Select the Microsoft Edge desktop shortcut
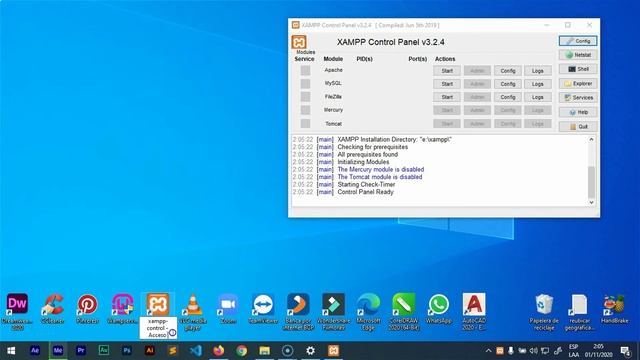The height and width of the screenshot is (360, 640). pyautogui.click(x=369, y=311)
